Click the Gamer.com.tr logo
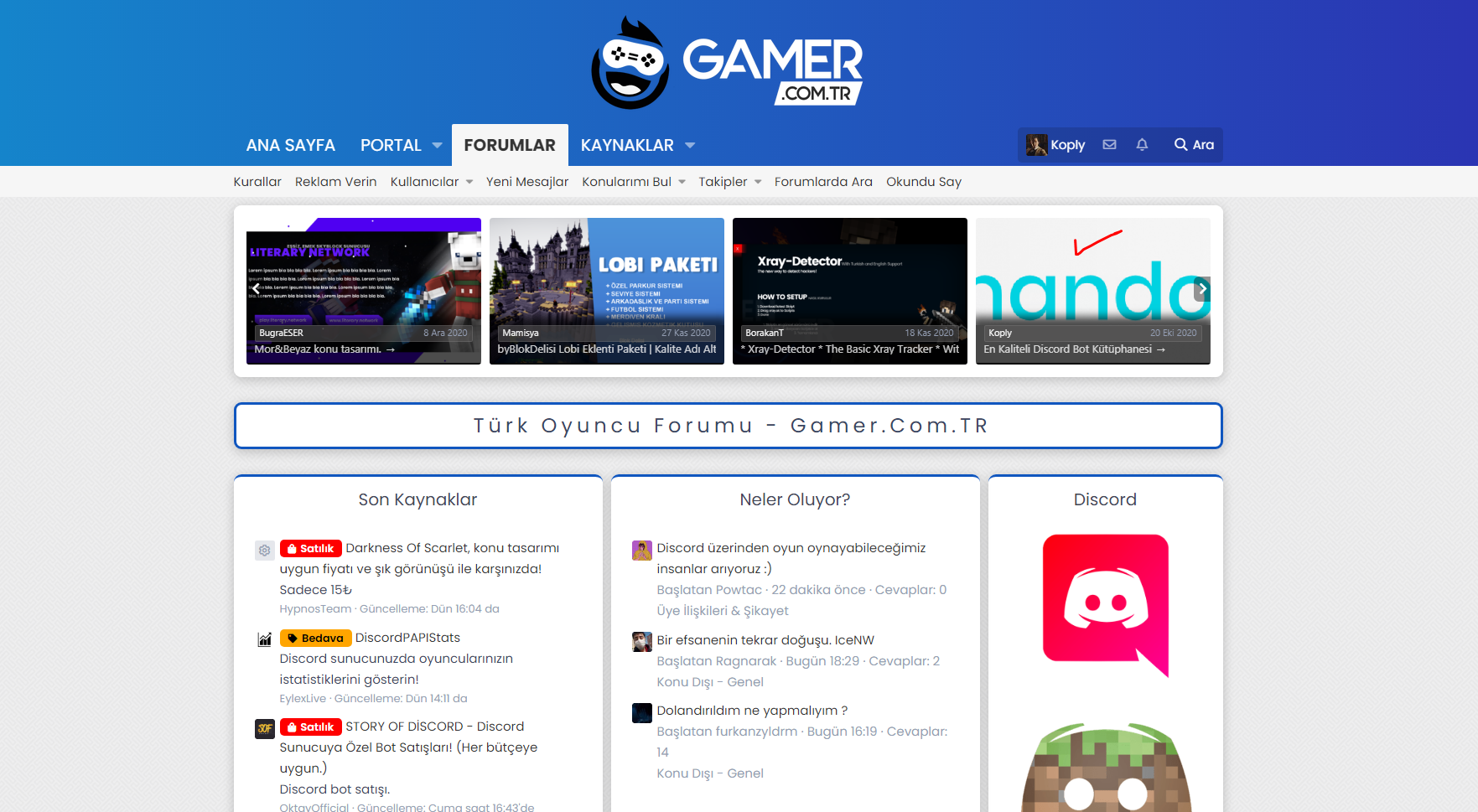The image size is (1478, 812). pyautogui.click(x=727, y=63)
